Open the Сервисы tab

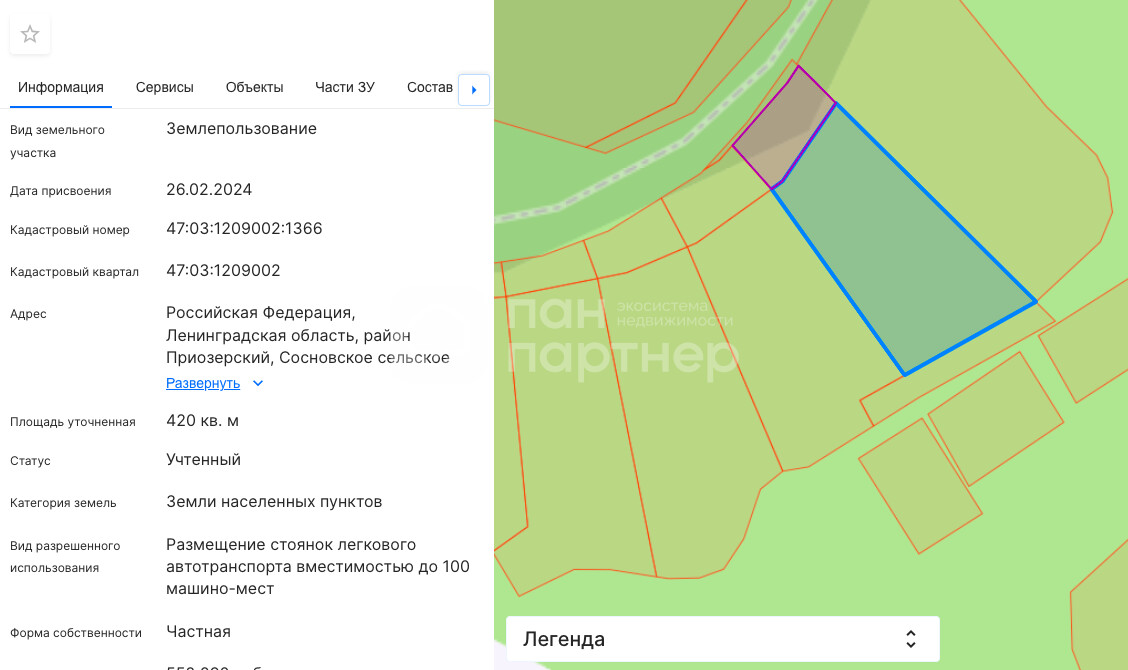[165, 87]
